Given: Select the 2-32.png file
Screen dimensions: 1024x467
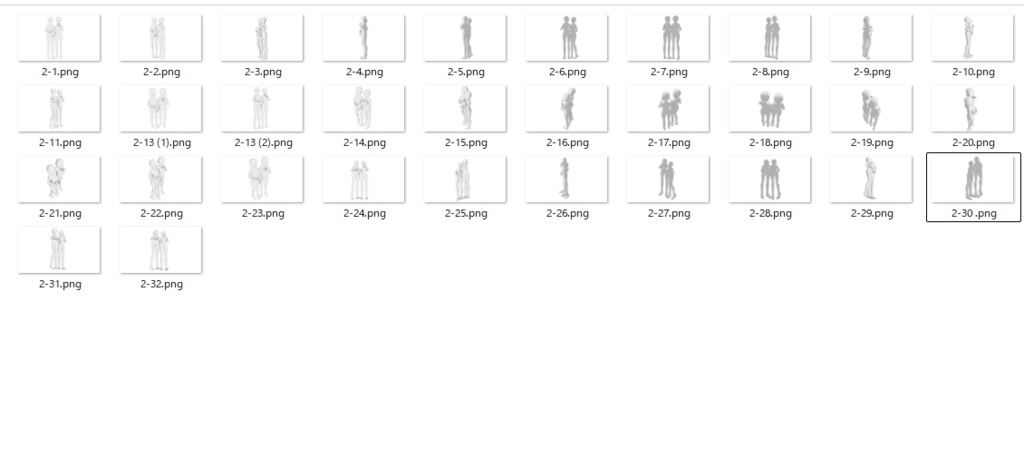Looking at the screenshot, I should tap(161, 250).
